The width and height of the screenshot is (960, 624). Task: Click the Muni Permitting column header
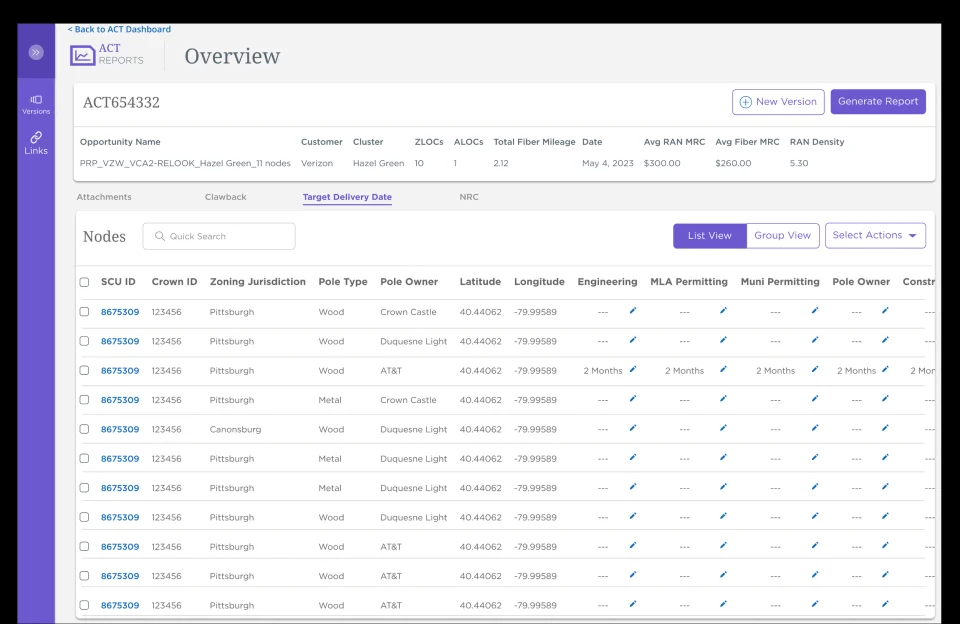(x=780, y=282)
